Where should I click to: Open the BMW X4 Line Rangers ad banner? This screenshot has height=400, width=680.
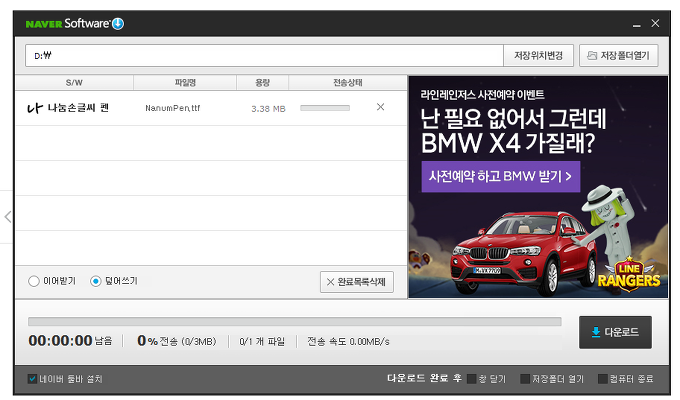coord(538,187)
